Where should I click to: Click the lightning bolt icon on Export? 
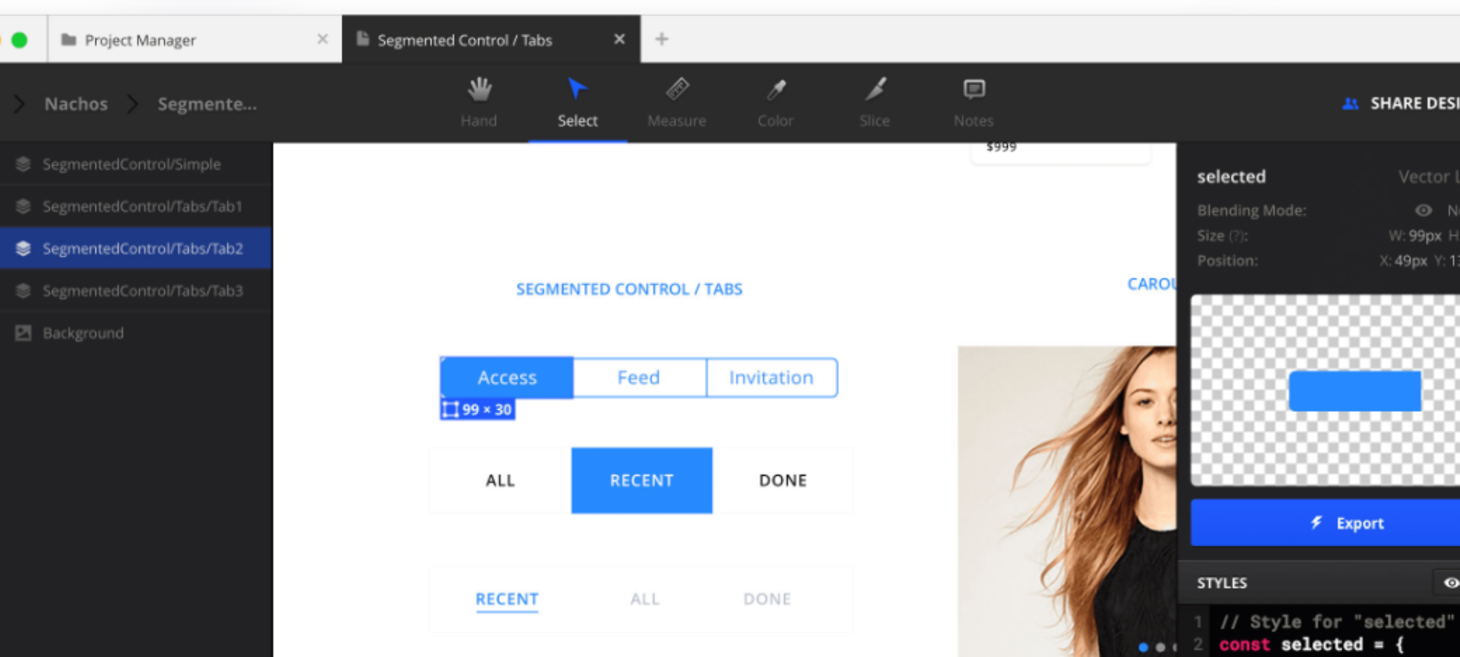click(x=1317, y=522)
